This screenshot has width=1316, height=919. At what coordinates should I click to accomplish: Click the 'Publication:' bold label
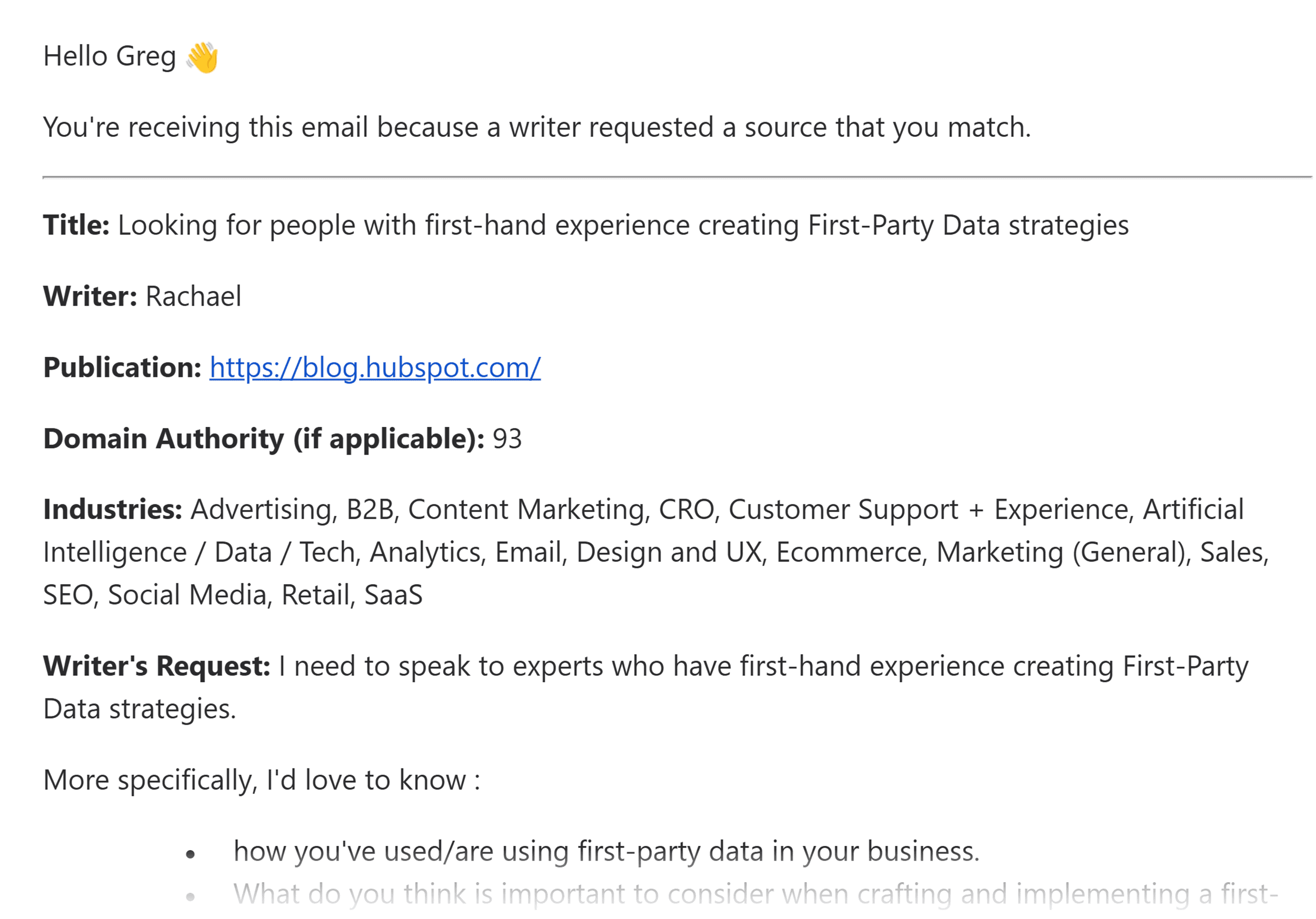click(x=122, y=367)
